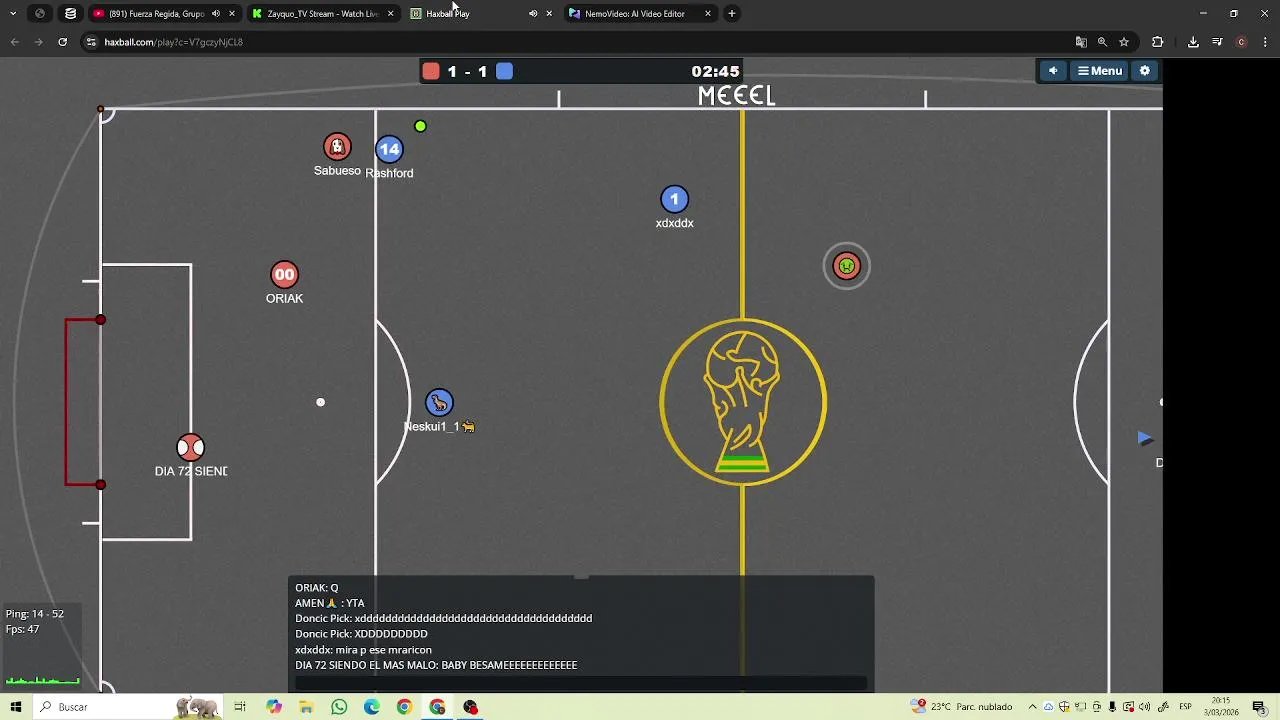The height and width of the screenshot is (720, 1280).
Task: Click the first pinned round-icon tab
Action: (40, 14)
